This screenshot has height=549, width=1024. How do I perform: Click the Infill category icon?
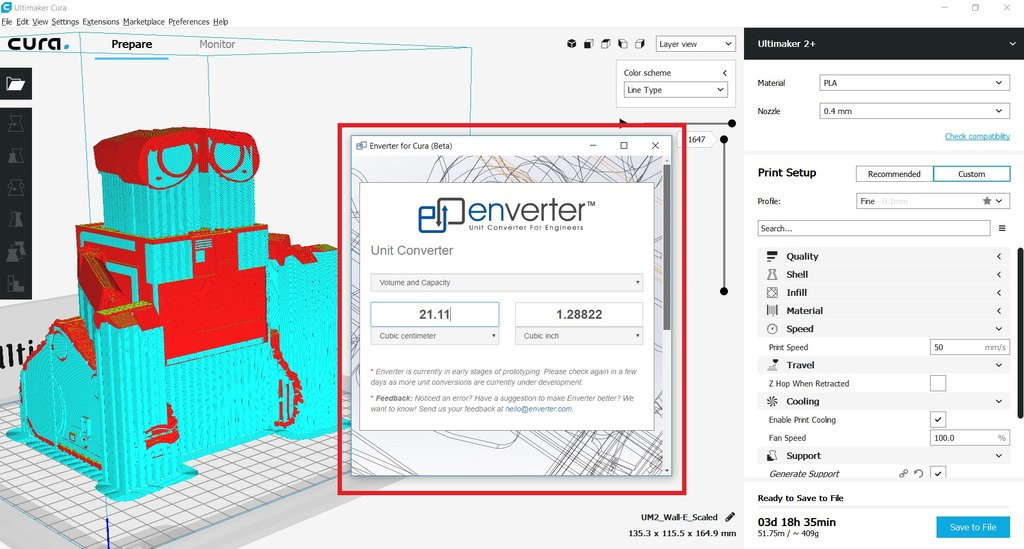tap(772, 292)
